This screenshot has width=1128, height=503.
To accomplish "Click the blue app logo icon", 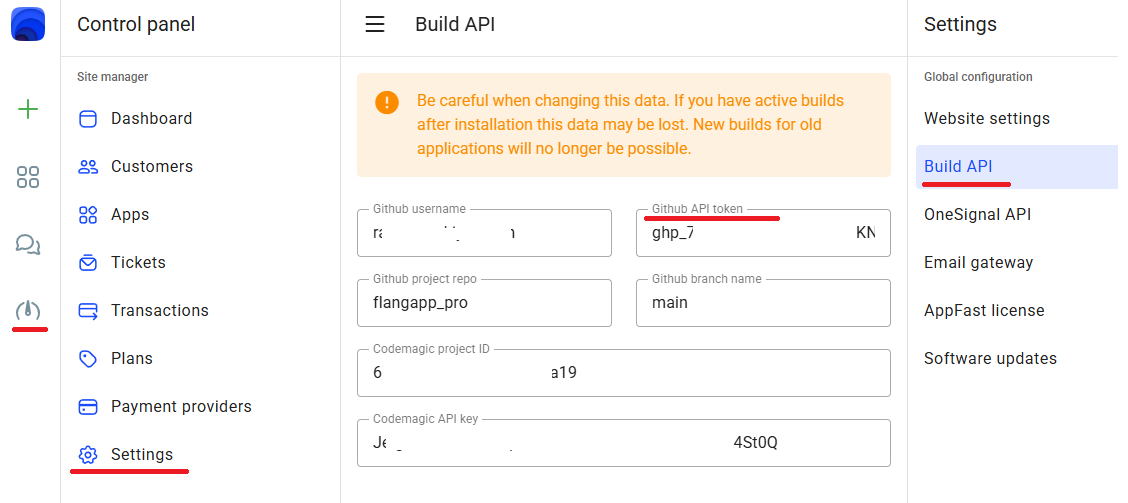I will pyautogui.click(x=28, y=24).
